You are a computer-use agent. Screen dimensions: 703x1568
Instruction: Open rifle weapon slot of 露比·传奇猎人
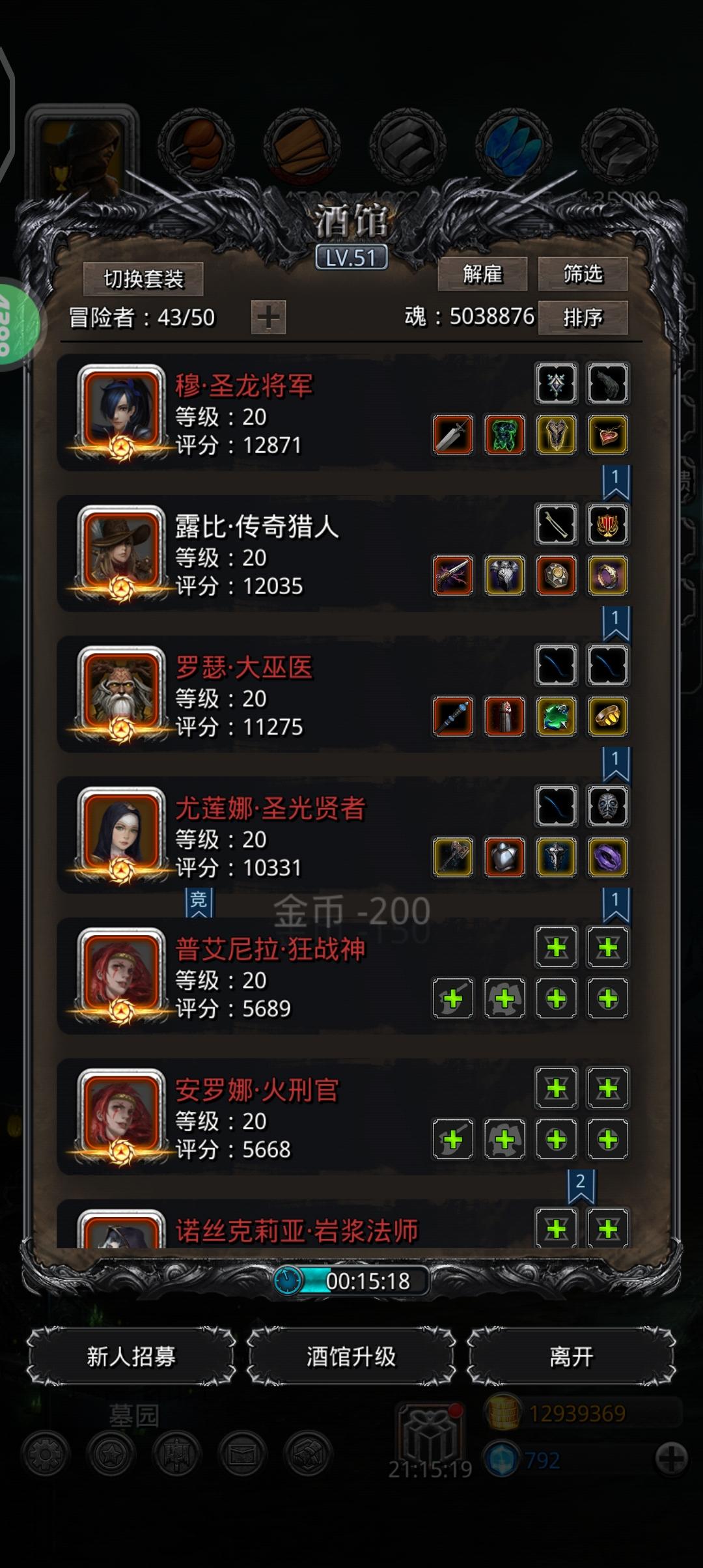[x=453, y=576]
